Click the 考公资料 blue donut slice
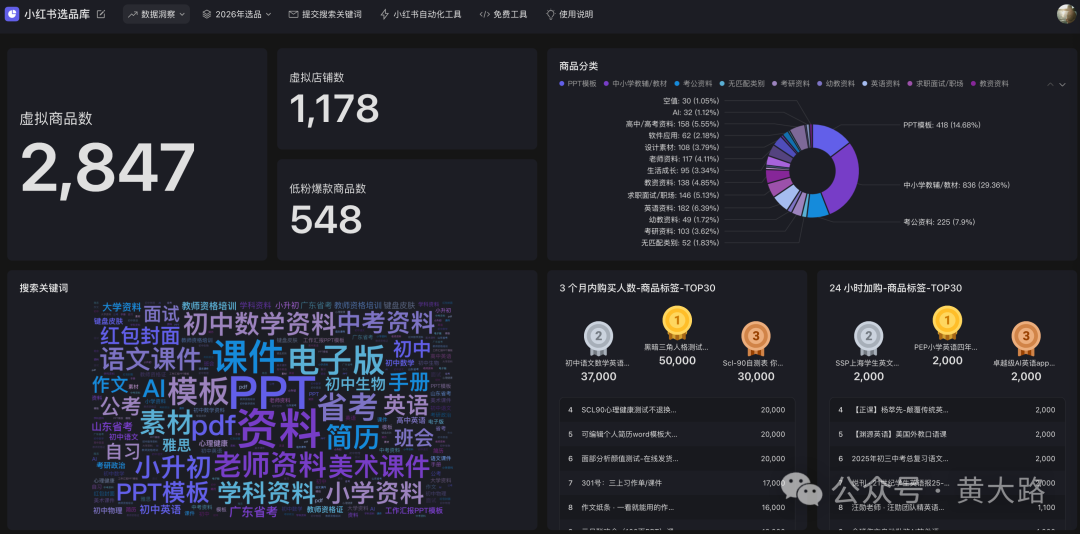Viewport: 1080px width, 534px height. tap(817, 205)
